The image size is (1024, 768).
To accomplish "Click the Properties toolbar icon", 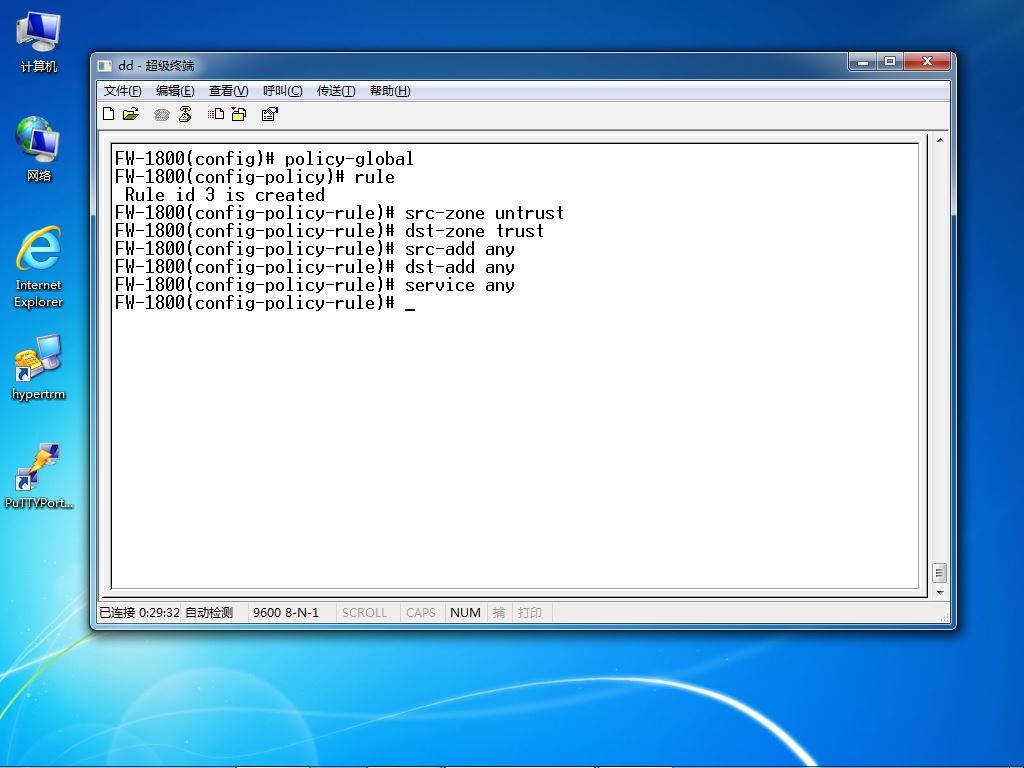I will 269,114.
